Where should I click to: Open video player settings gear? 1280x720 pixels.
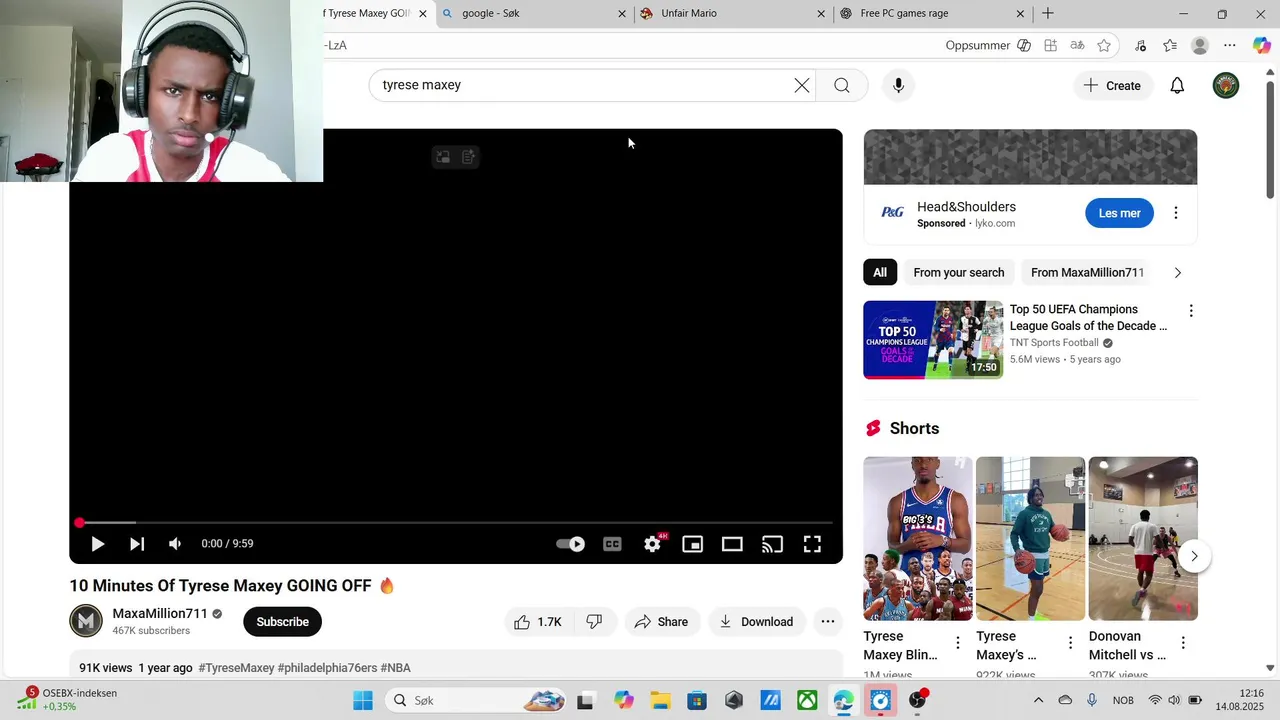(x=652, y=544)
